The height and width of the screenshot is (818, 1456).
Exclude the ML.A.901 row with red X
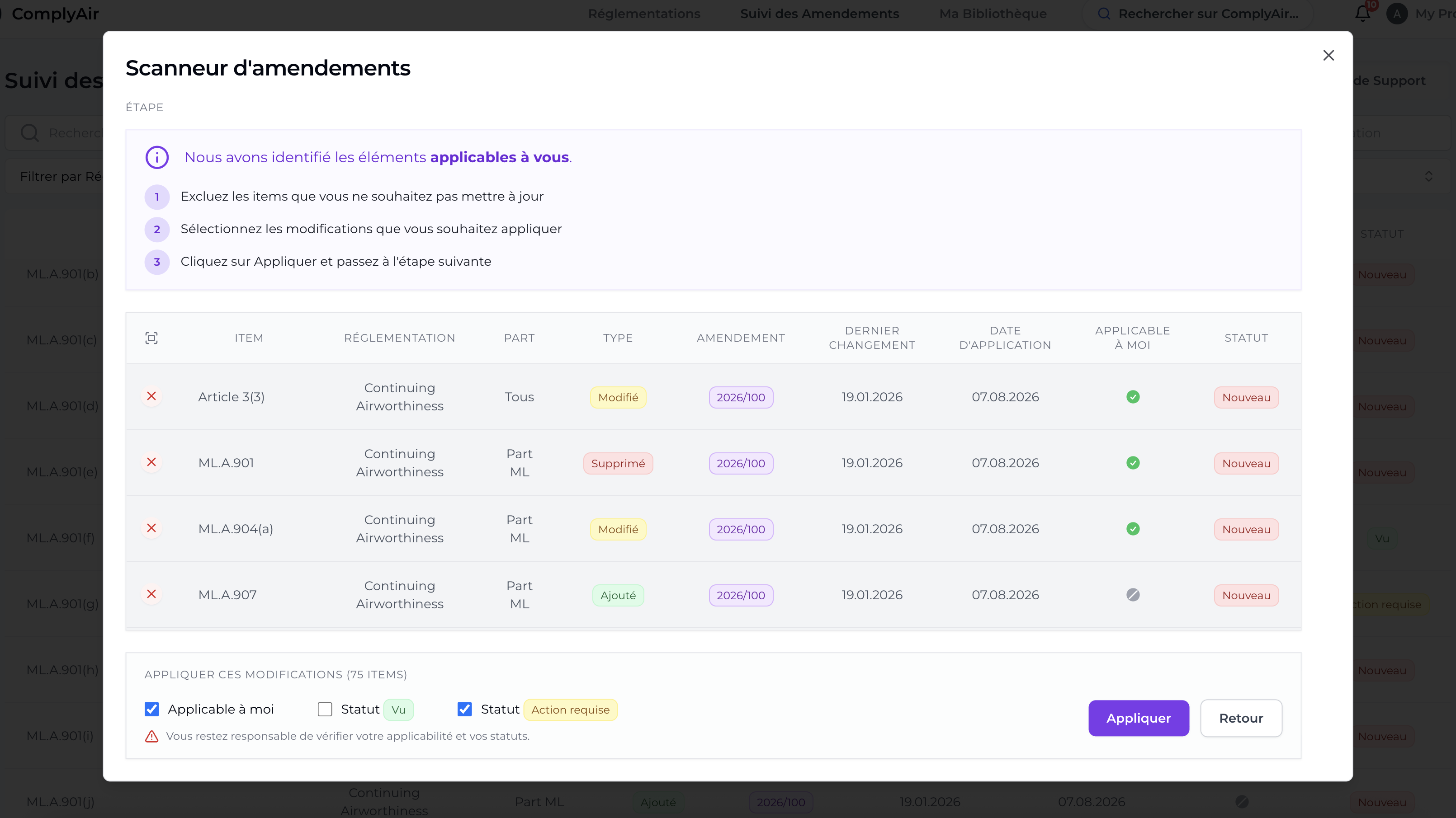[x=151, y=463]
